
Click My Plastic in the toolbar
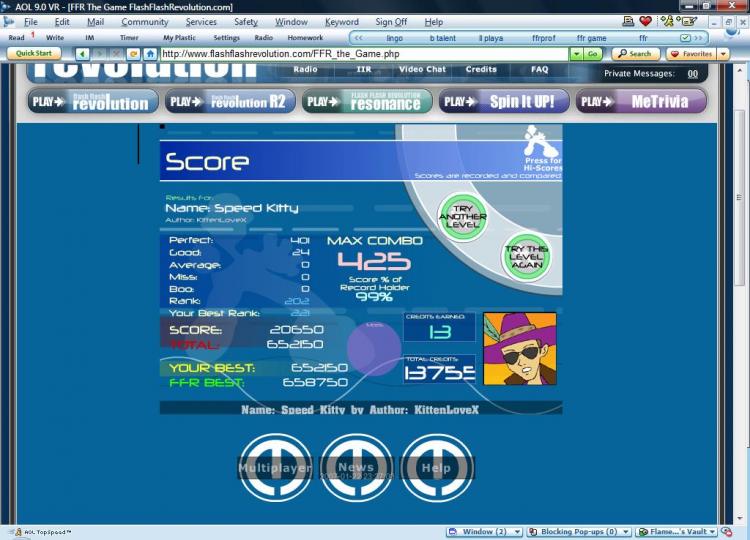(x=179, y=38)
